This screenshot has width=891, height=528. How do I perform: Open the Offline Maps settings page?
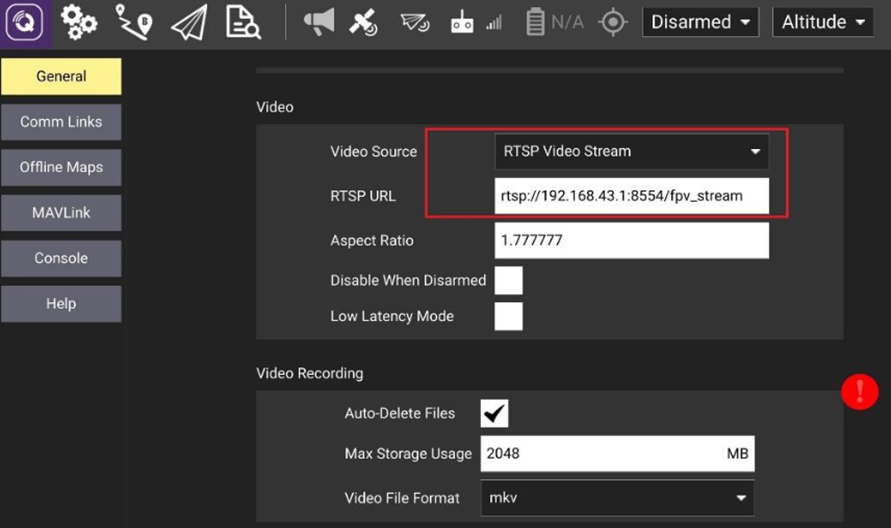click(61, 167)
